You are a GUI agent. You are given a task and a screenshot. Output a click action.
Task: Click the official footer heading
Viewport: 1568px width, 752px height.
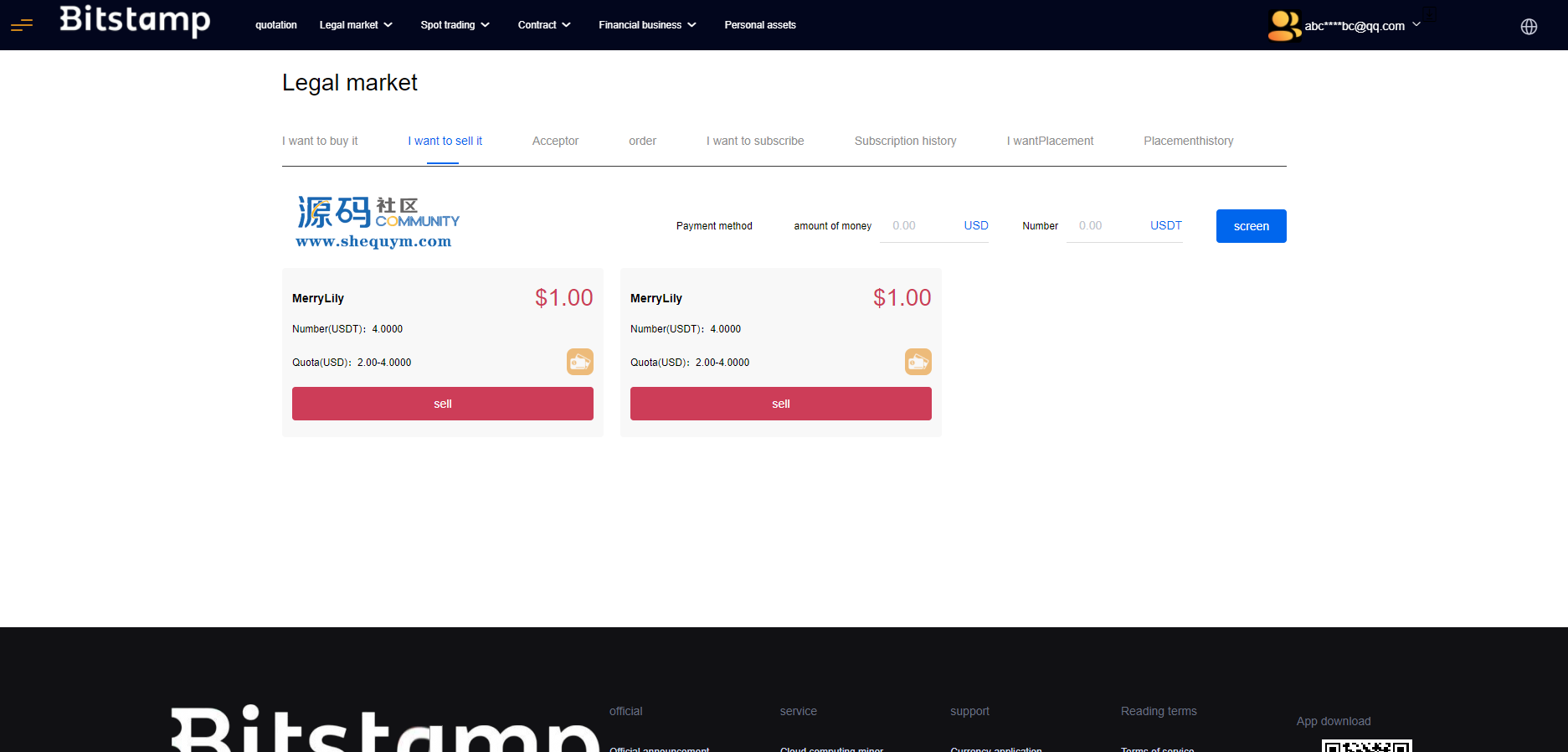tap(625, 711)
